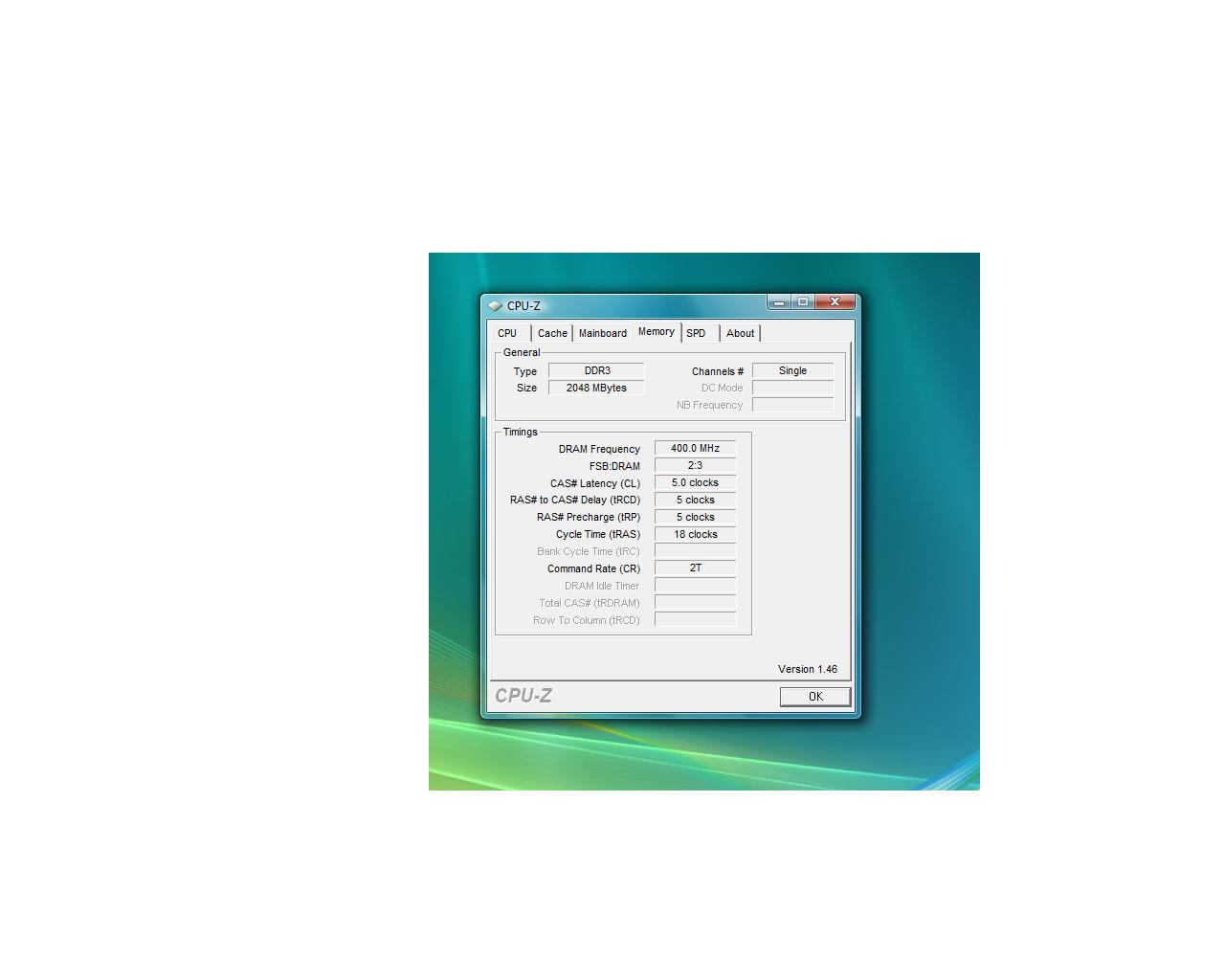The height and width of the screenshot is (980, 1225).
Task: Click the greyed DC Mode label
Action: (722, 388)
